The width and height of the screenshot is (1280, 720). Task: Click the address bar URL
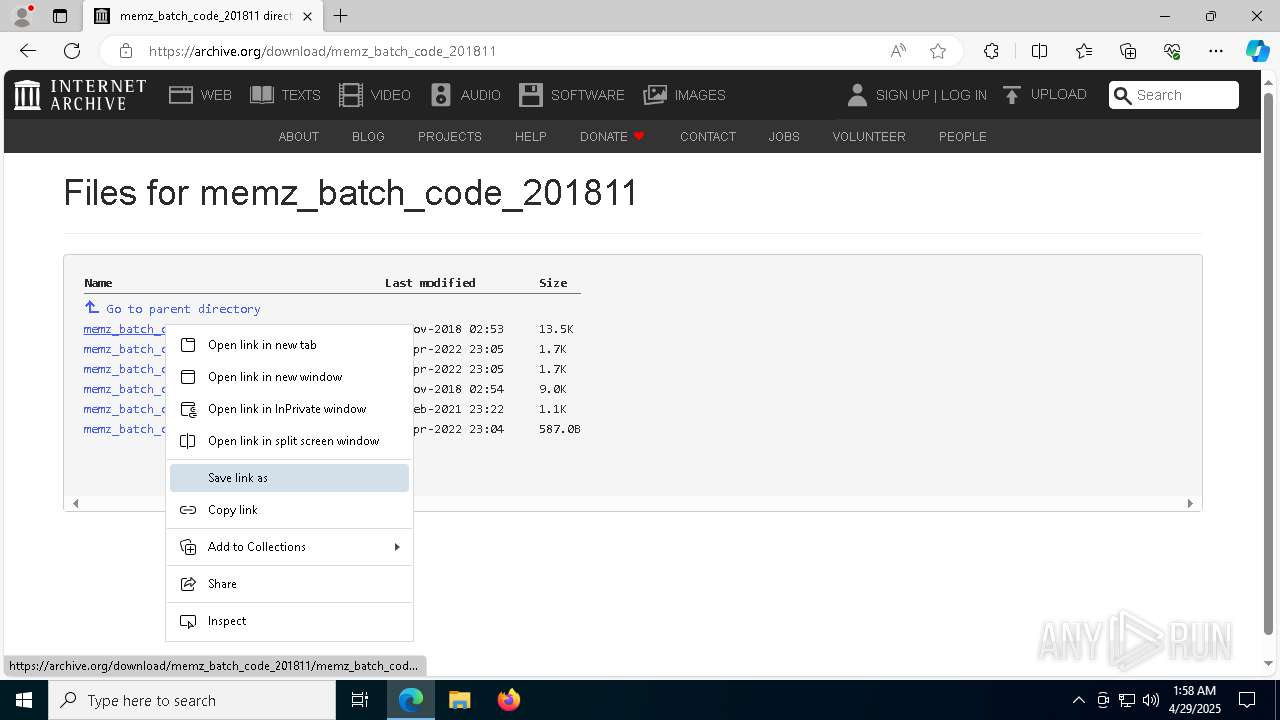pos(322,51)
